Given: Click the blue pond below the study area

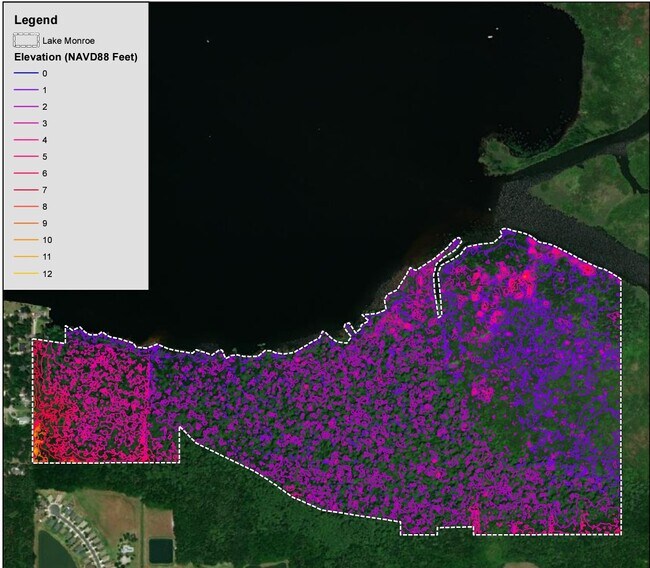Looking at the screenshot, I should tap(160, 550).
